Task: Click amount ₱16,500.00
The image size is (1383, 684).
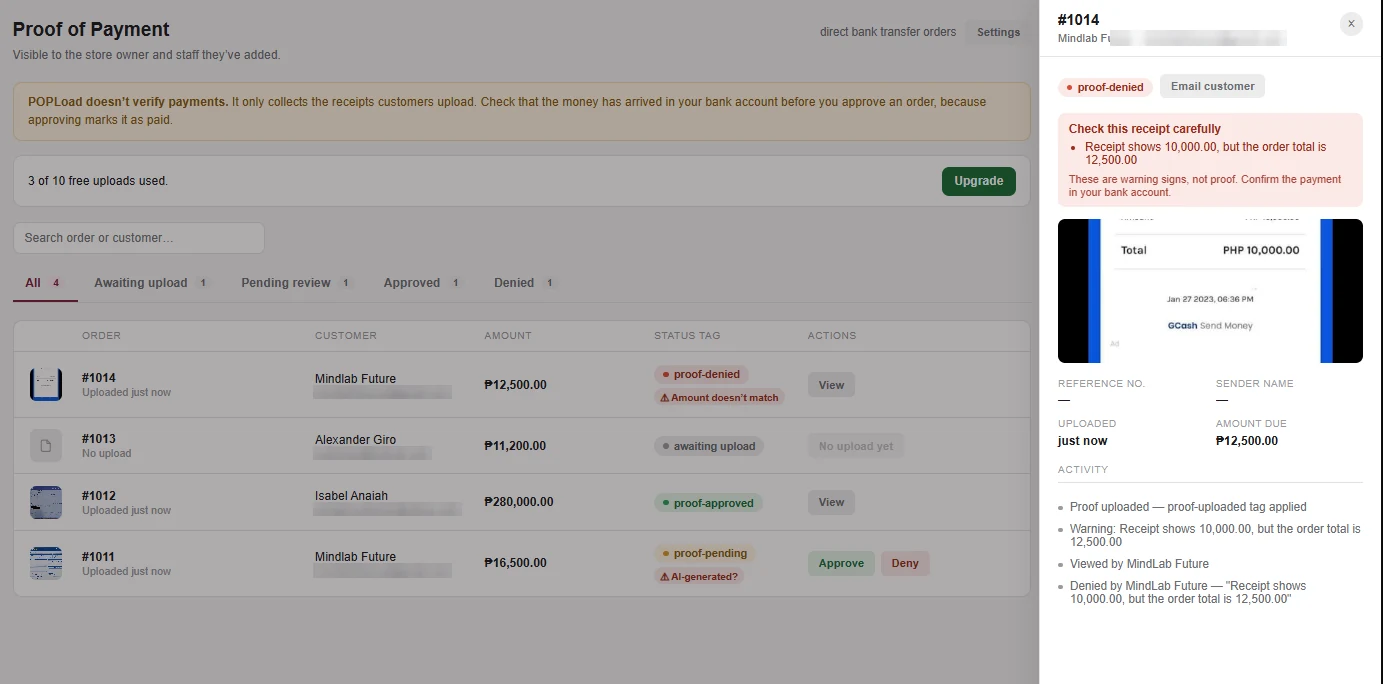Action: pos(515,563)
